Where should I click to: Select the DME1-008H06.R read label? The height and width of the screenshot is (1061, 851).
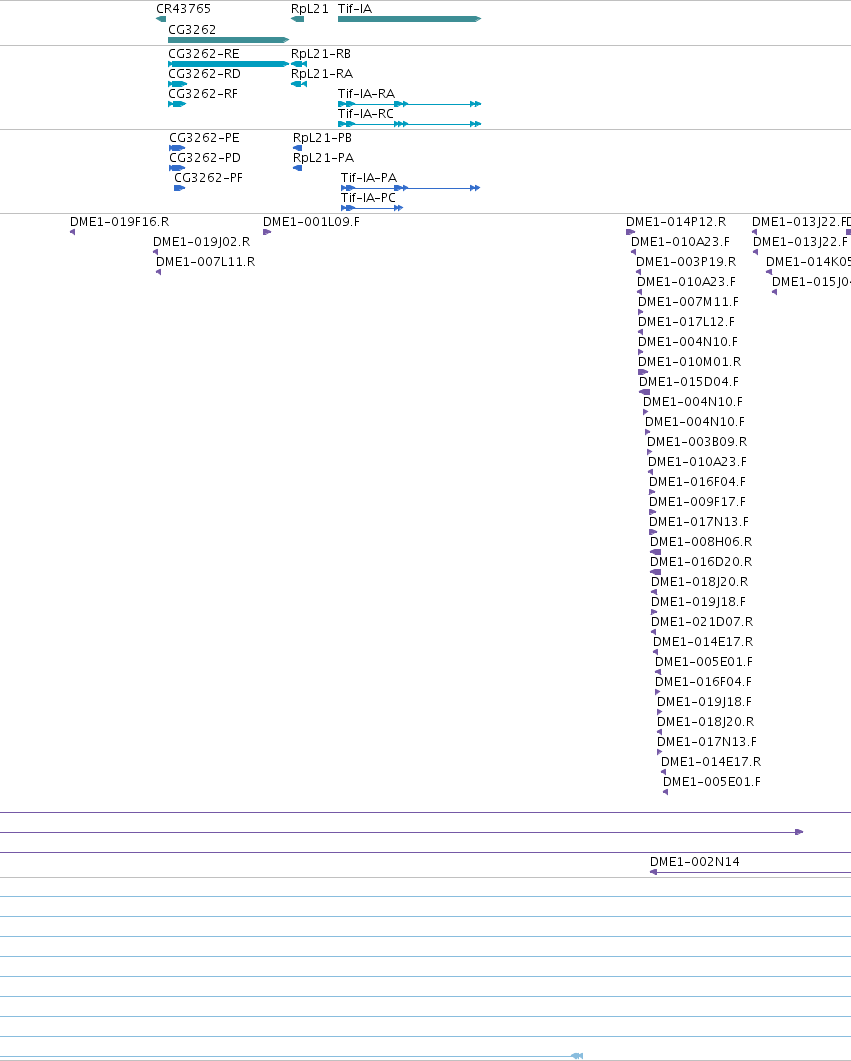pyautogui.click(x=702, y=541)
